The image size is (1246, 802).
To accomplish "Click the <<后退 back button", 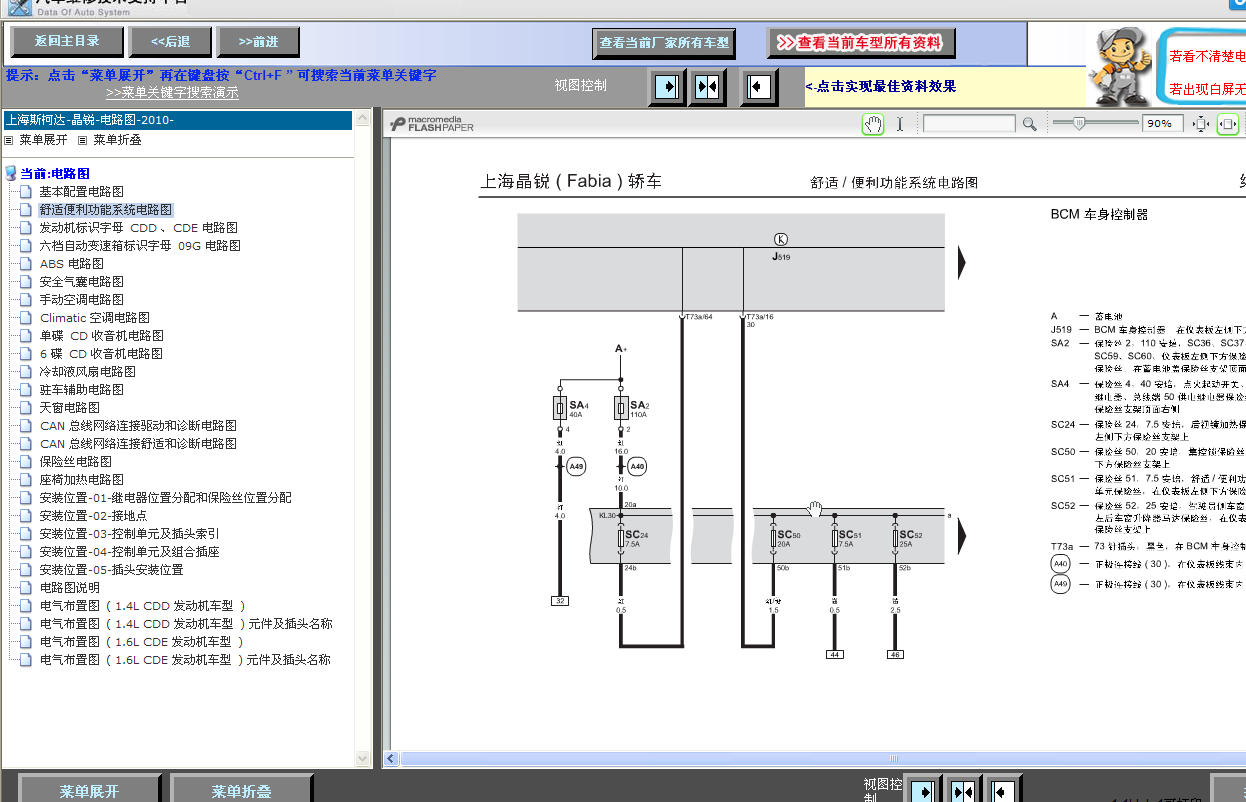I will 171,41.
